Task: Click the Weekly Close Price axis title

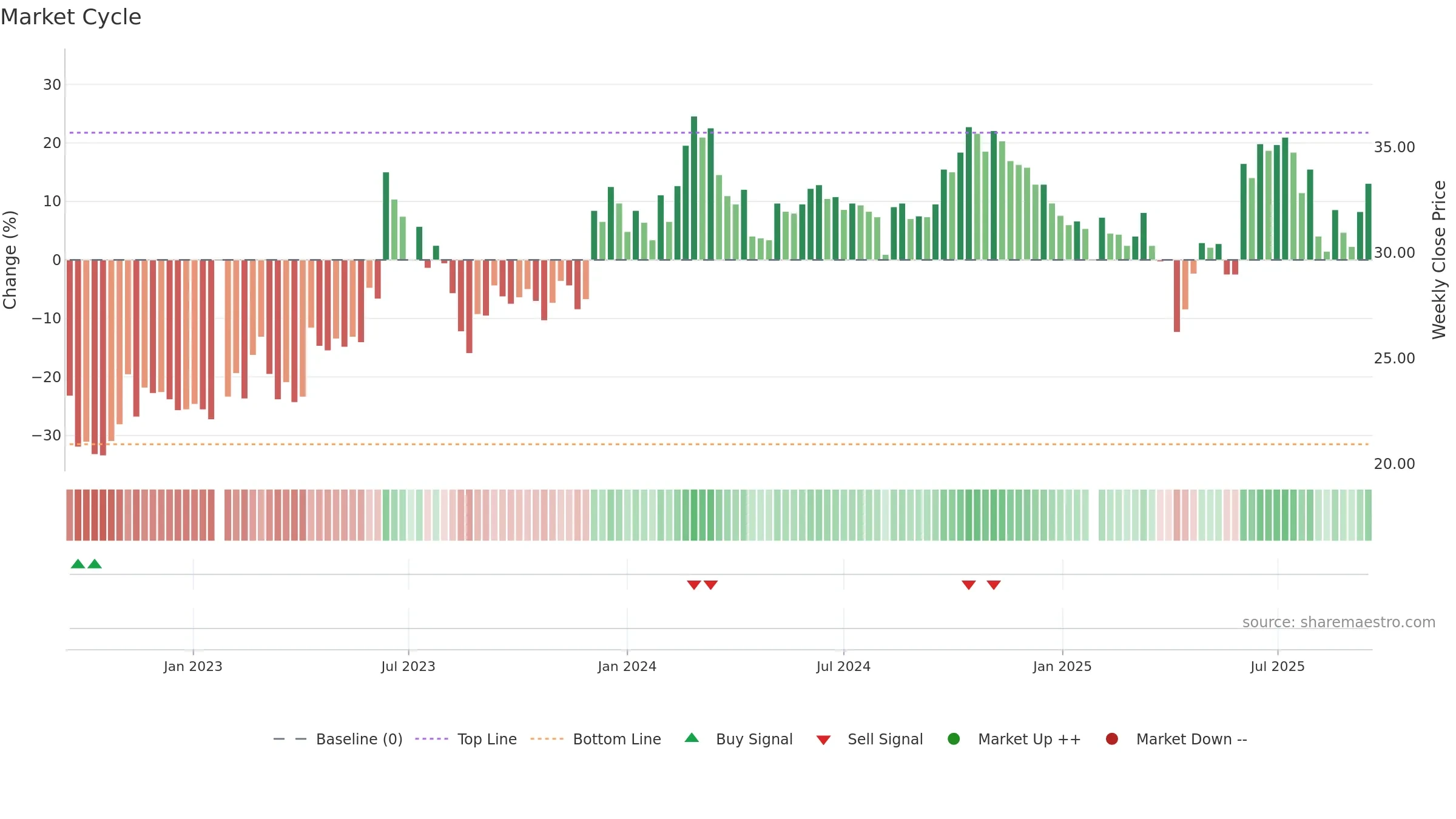Action: [x=1439, y=260]
